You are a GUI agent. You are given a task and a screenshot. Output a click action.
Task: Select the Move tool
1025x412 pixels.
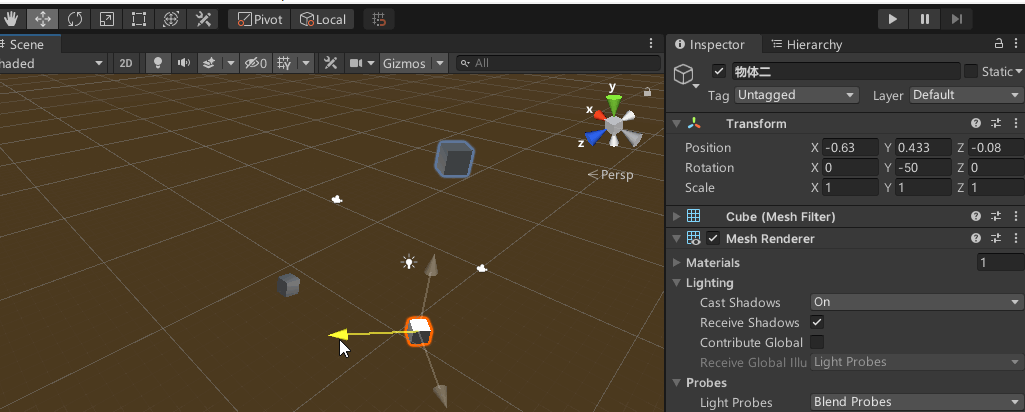pos(42,19)
